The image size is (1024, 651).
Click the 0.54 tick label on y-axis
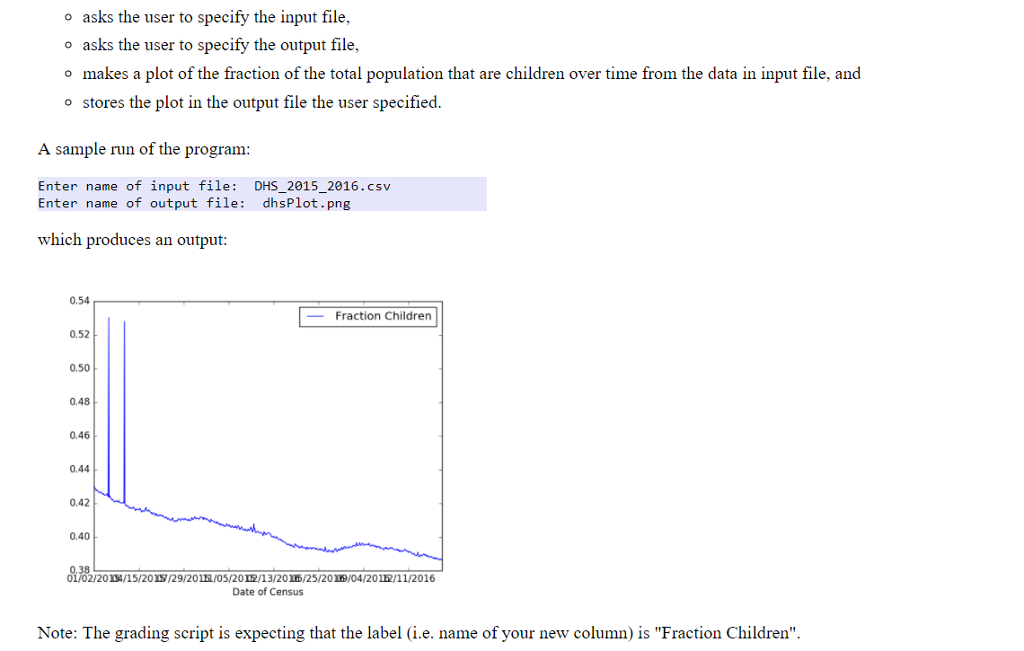tap(79, 300)
